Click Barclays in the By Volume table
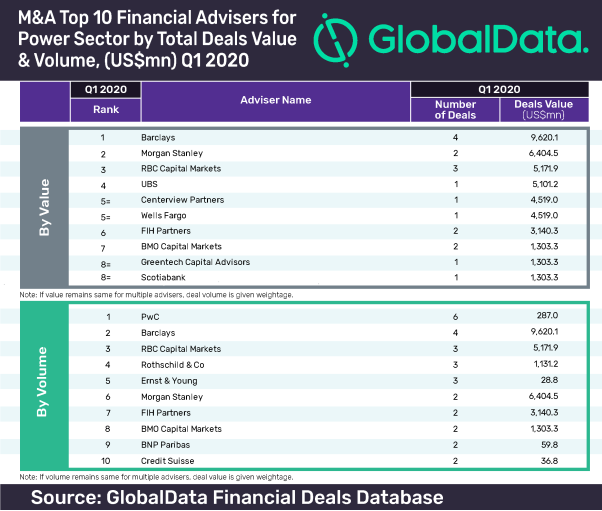 point(158,333)
